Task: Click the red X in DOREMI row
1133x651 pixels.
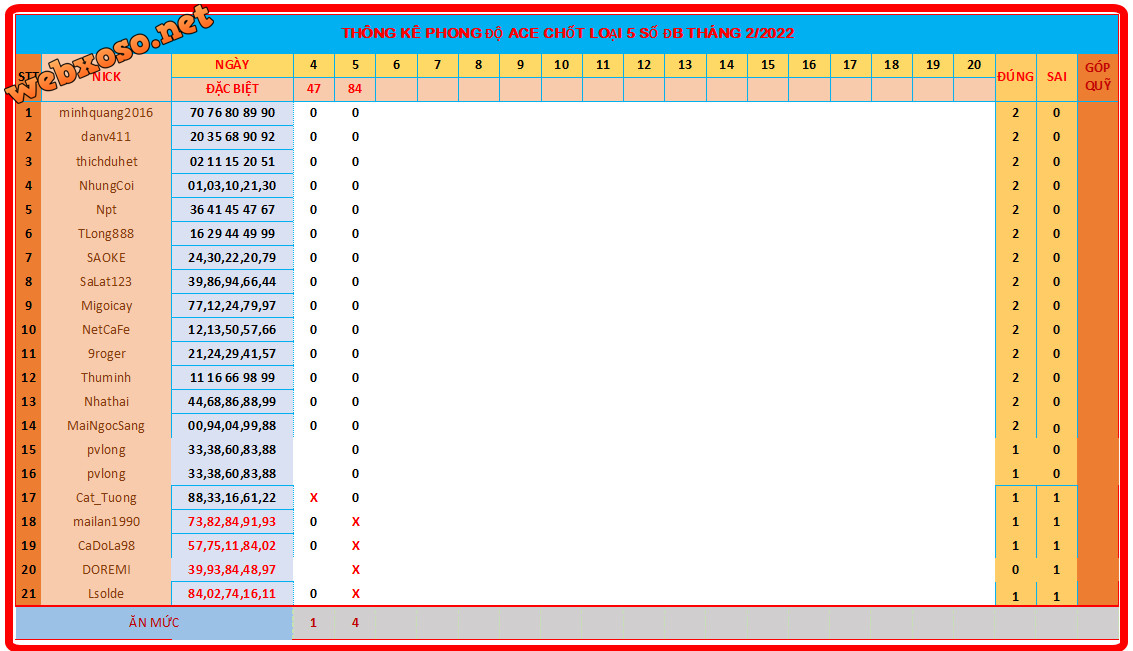Action: (x=355, y=569)
